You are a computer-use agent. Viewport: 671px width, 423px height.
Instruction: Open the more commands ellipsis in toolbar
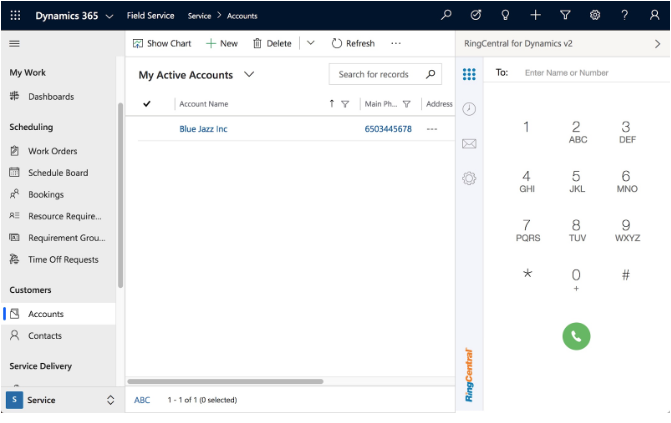[396, 43]
